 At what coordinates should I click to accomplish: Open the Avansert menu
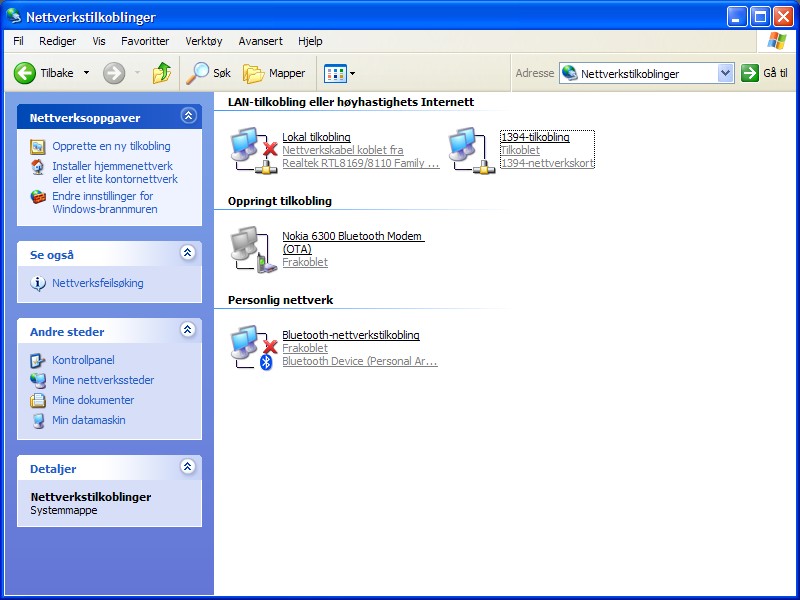point(261,41)
